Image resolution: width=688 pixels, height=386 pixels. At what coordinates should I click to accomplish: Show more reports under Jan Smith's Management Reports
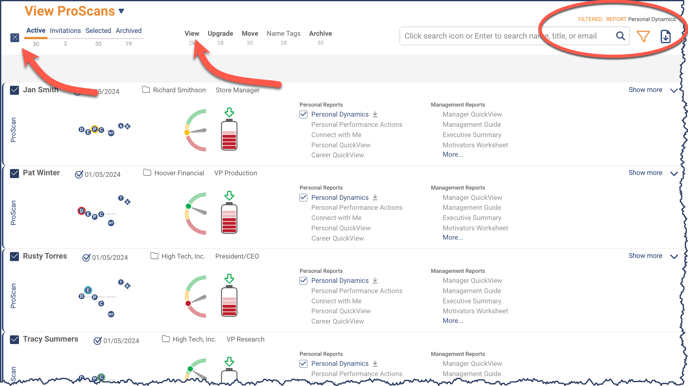coord(452,154)
